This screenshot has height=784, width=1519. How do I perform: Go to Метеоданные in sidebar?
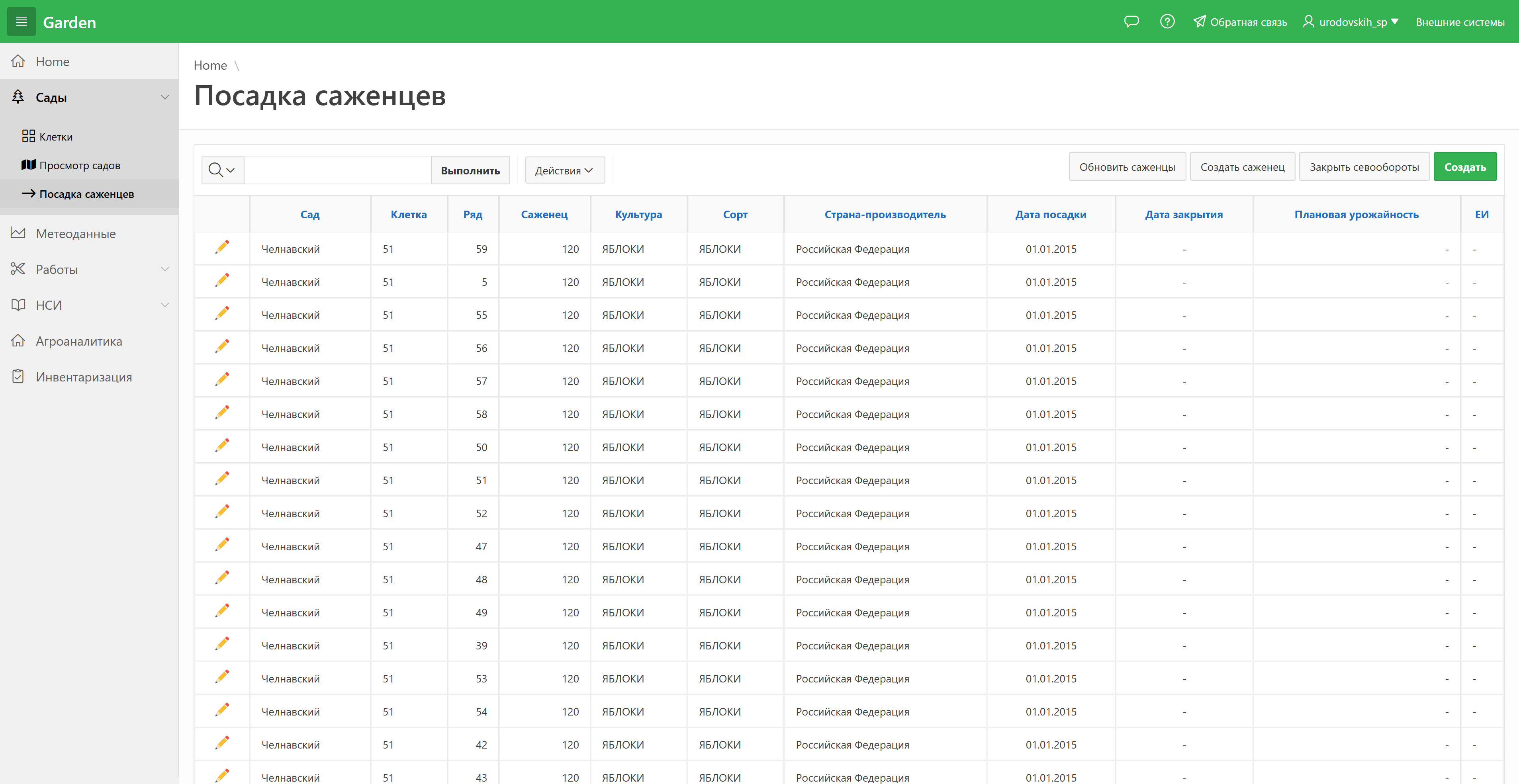(x=76, y=233)
